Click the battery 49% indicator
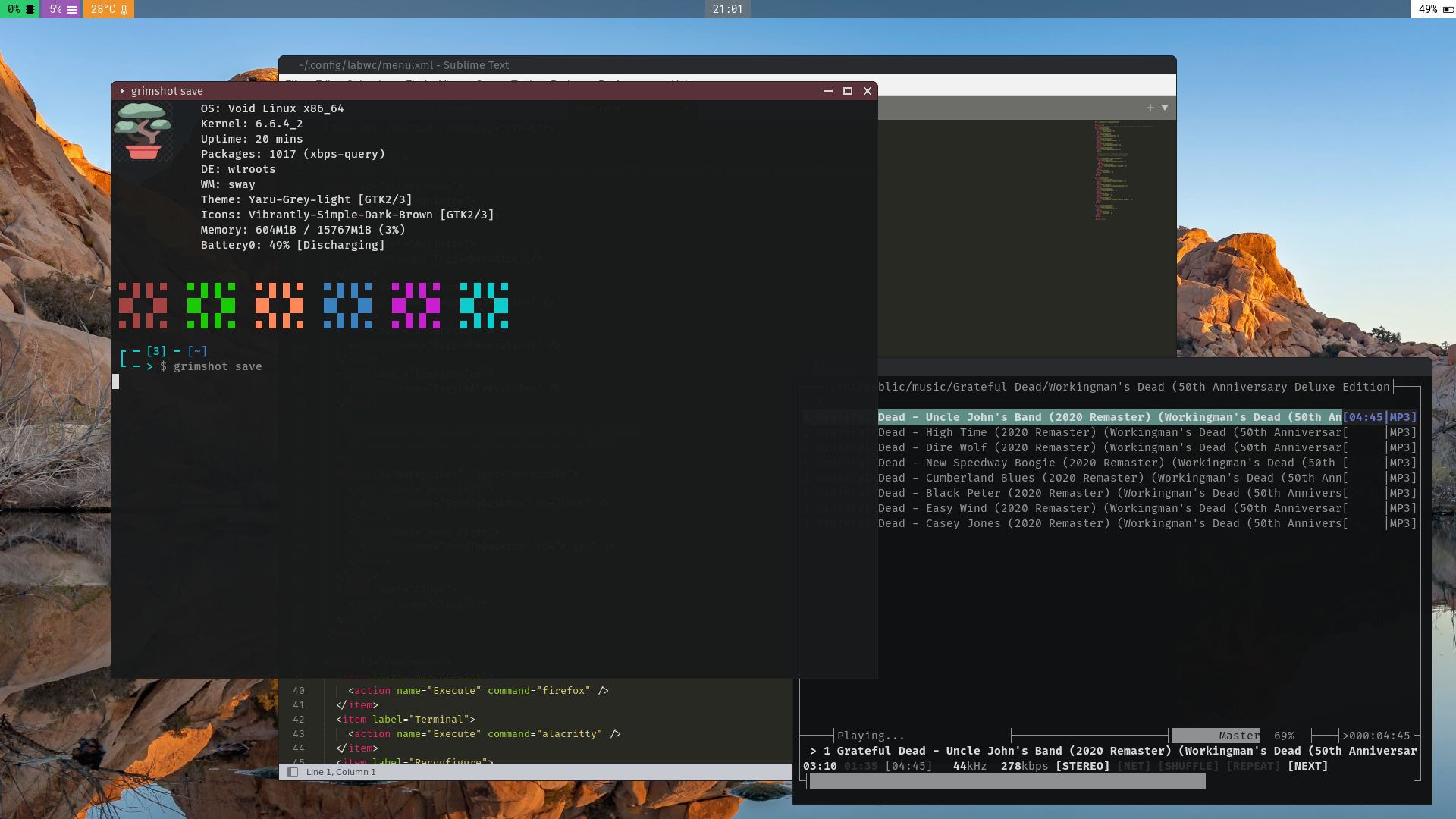The height and width of the screenshot is (819, 1456). coord(1433,9)
